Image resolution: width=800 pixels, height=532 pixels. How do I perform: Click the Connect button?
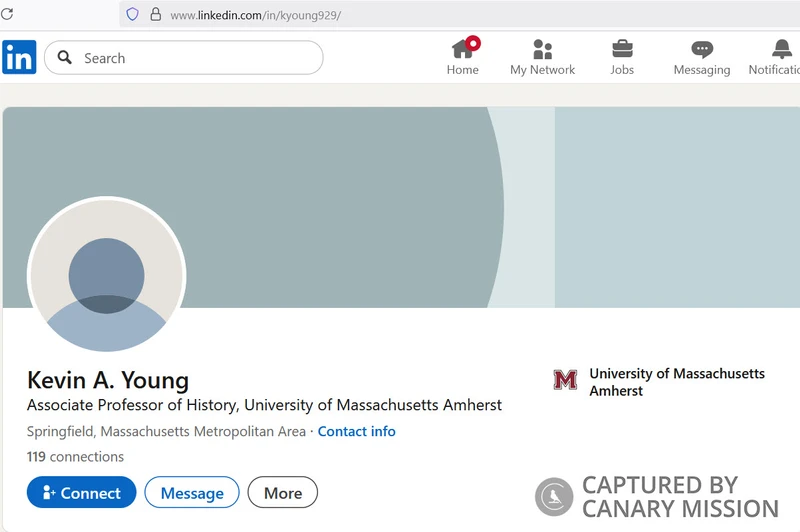click(82, 492)
